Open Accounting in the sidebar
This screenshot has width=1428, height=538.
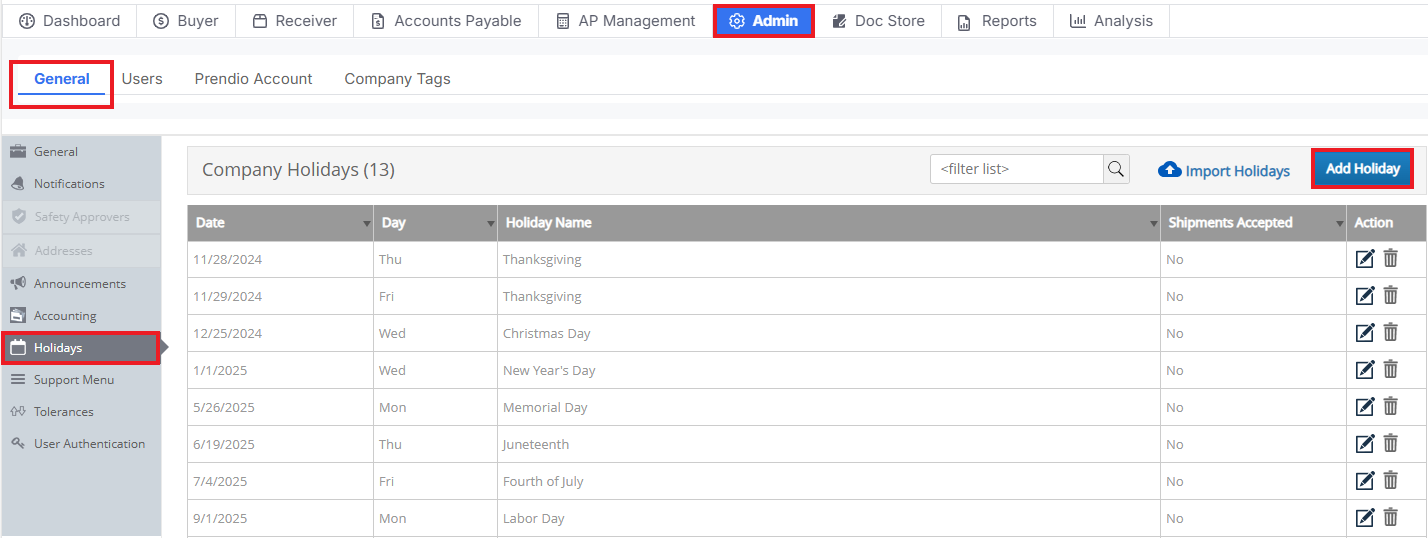click(81, 316)
